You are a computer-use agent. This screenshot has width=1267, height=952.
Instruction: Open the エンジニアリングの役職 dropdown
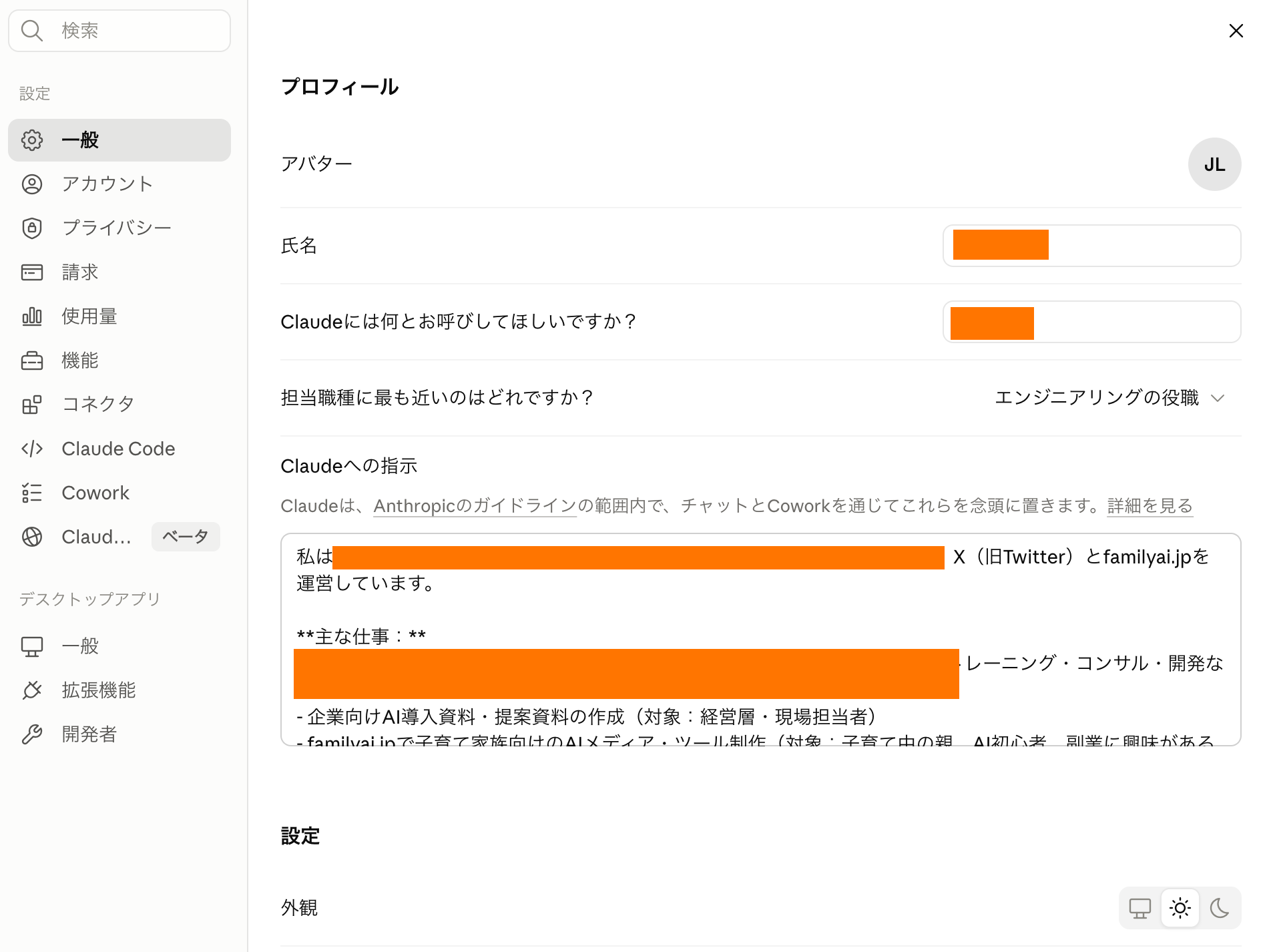coord(1110,398)
